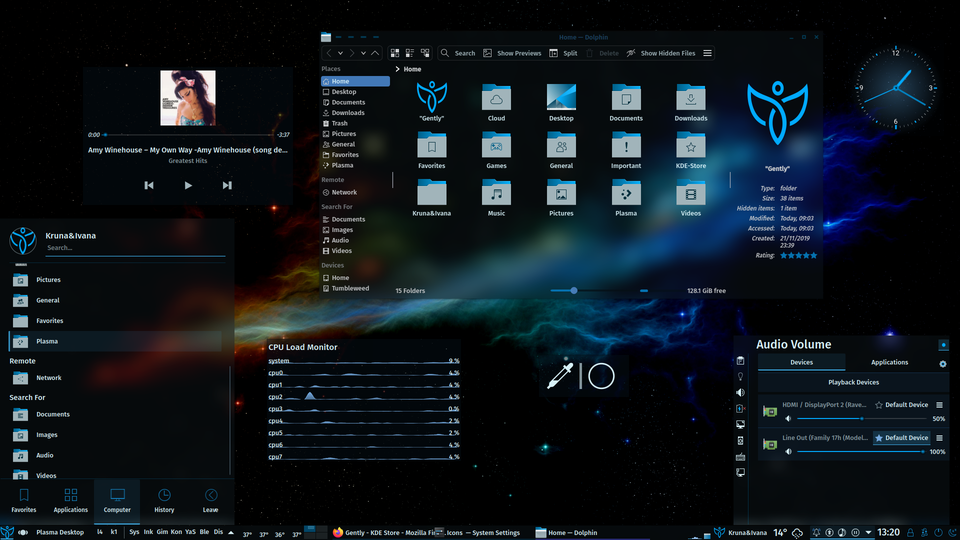Skip to next track in media player
960x540 pixels.
pos(227,185)
